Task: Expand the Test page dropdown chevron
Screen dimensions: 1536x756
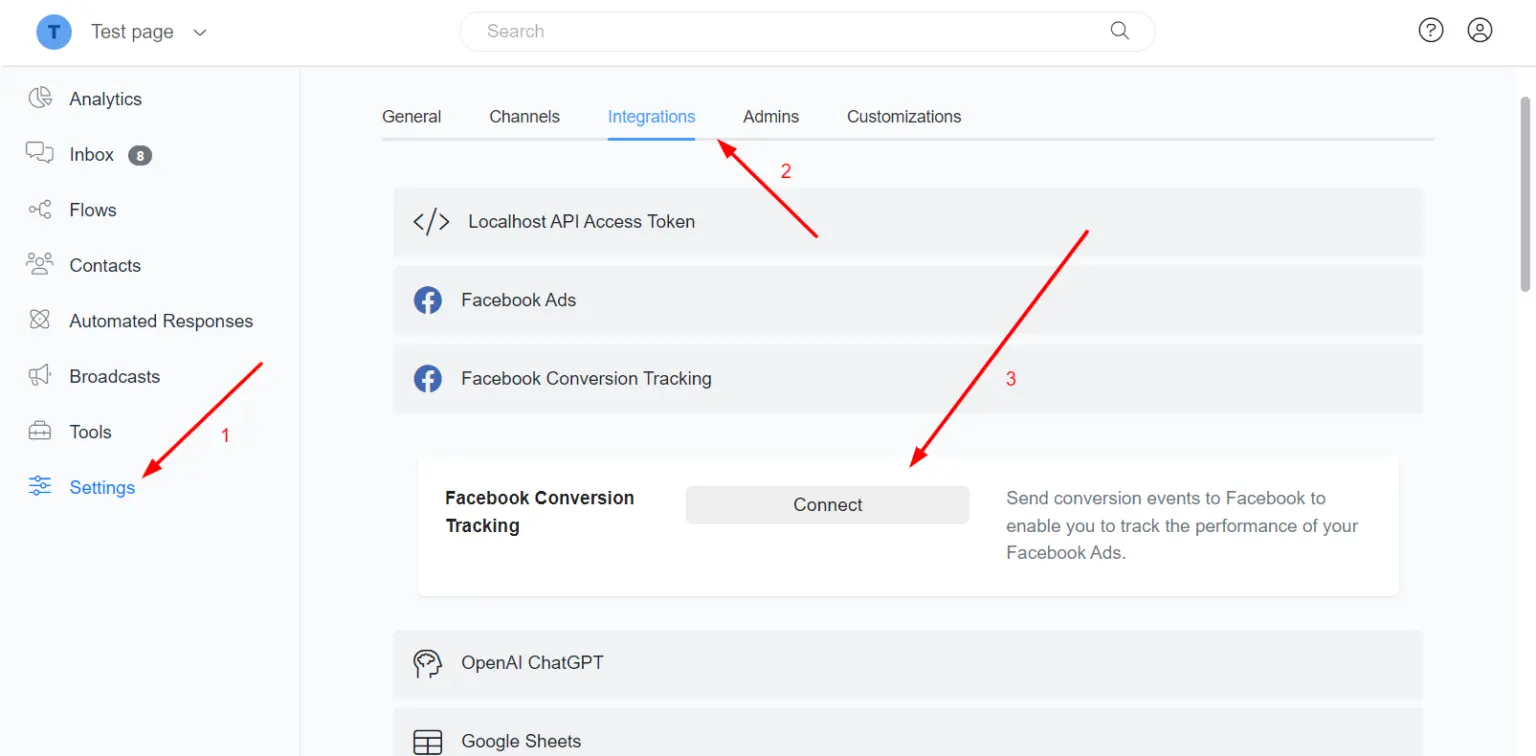Action: tap(200, 32)
